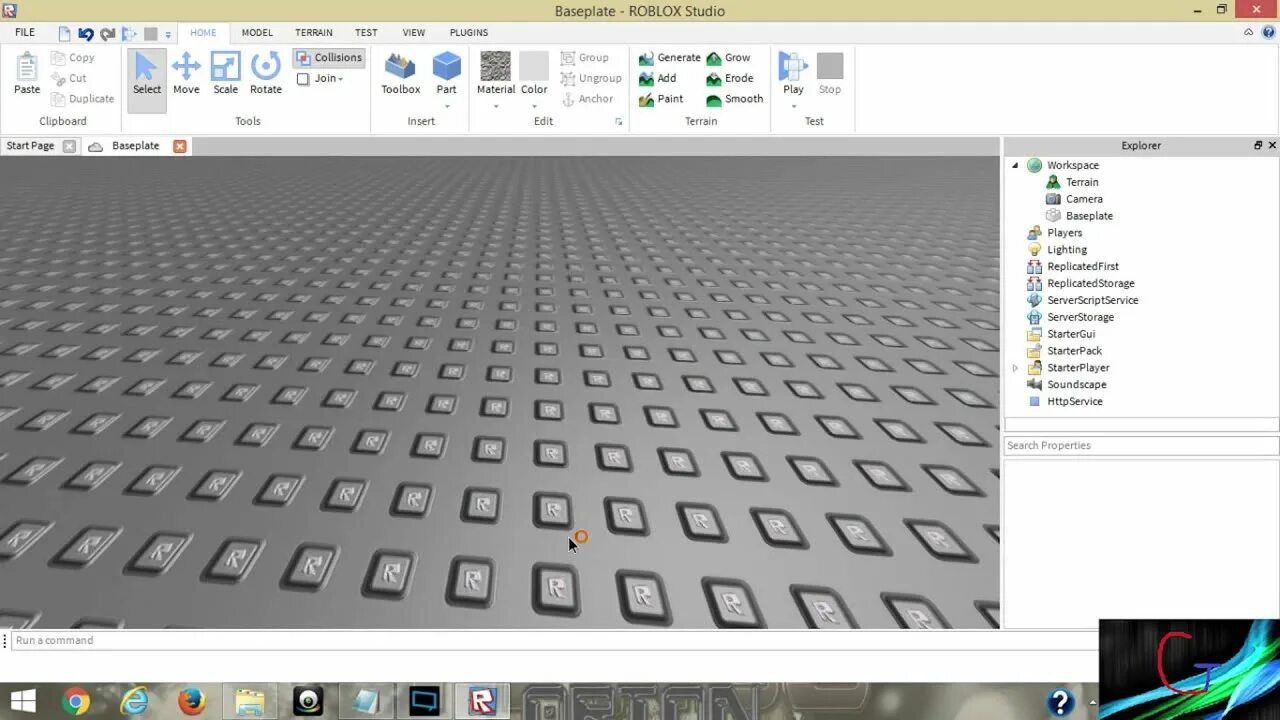
Task: Click the new file icon in quick access bar
Action: click(x=65, y=34)
